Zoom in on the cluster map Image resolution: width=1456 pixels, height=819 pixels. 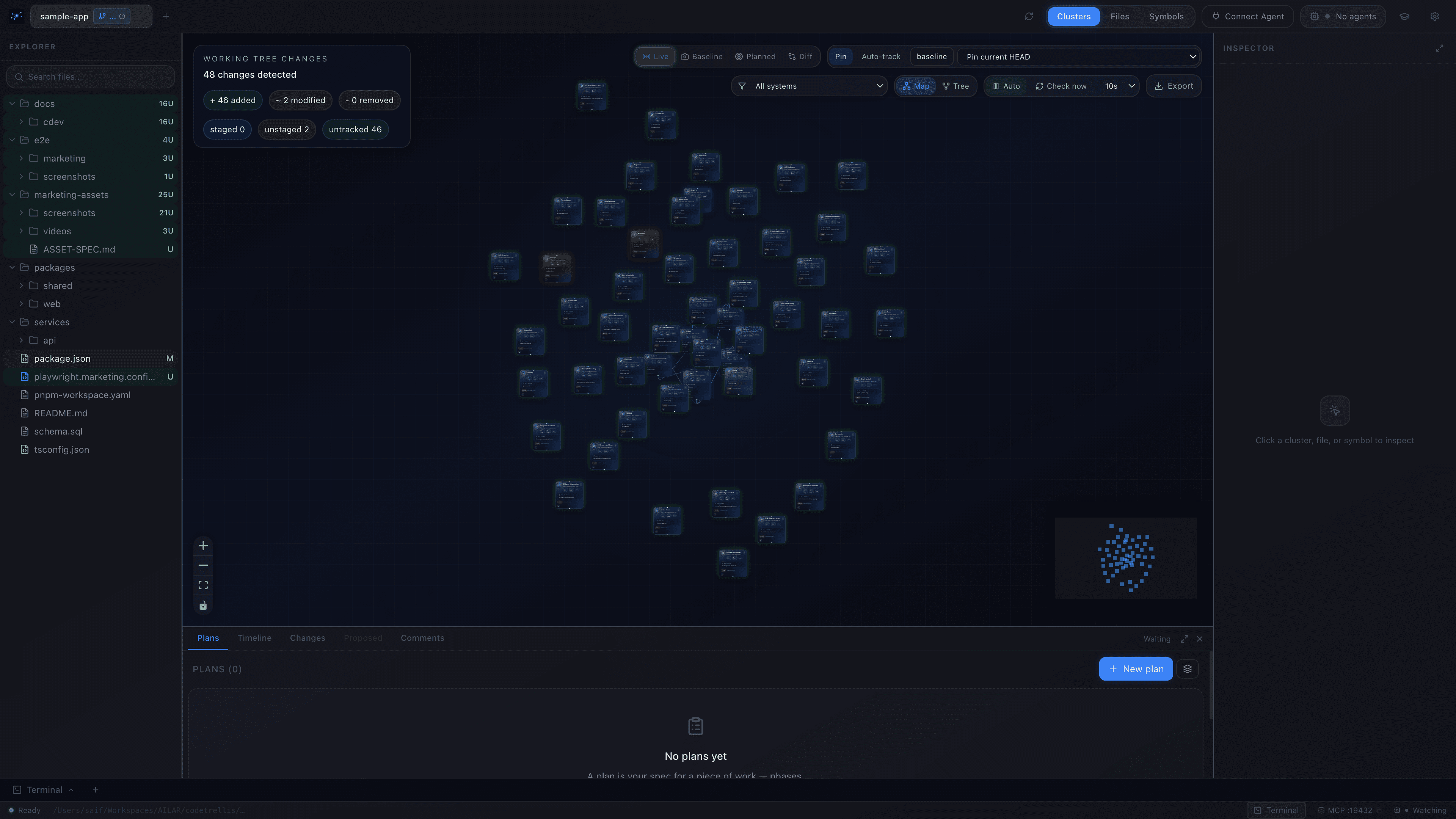(x=204, y=546)
